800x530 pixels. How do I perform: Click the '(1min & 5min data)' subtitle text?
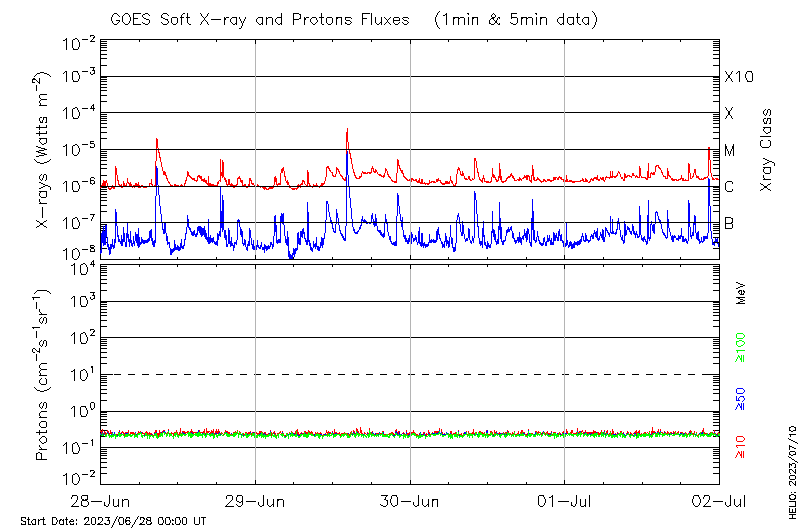point(517,19)
